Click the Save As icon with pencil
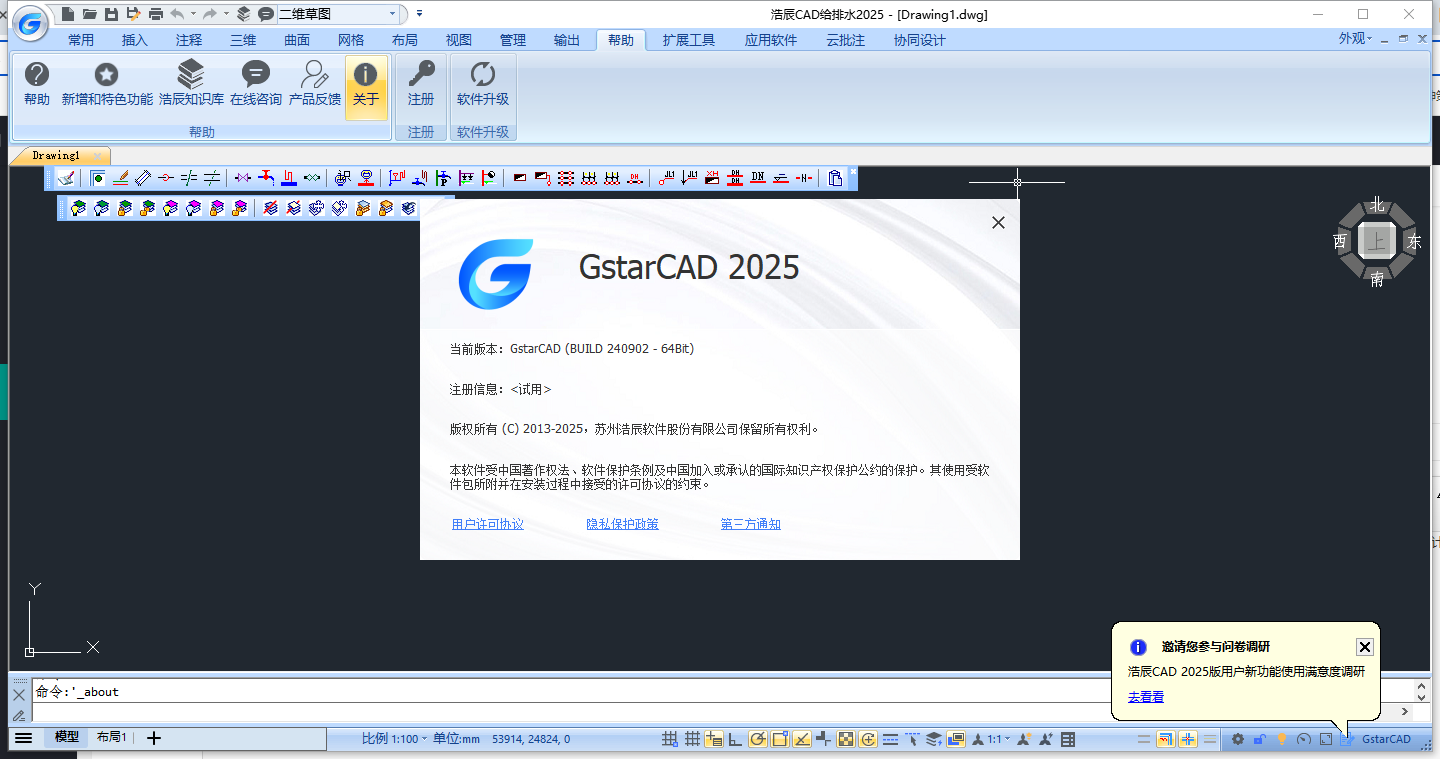Screen dimensions: 1440x759 point(133,14)
